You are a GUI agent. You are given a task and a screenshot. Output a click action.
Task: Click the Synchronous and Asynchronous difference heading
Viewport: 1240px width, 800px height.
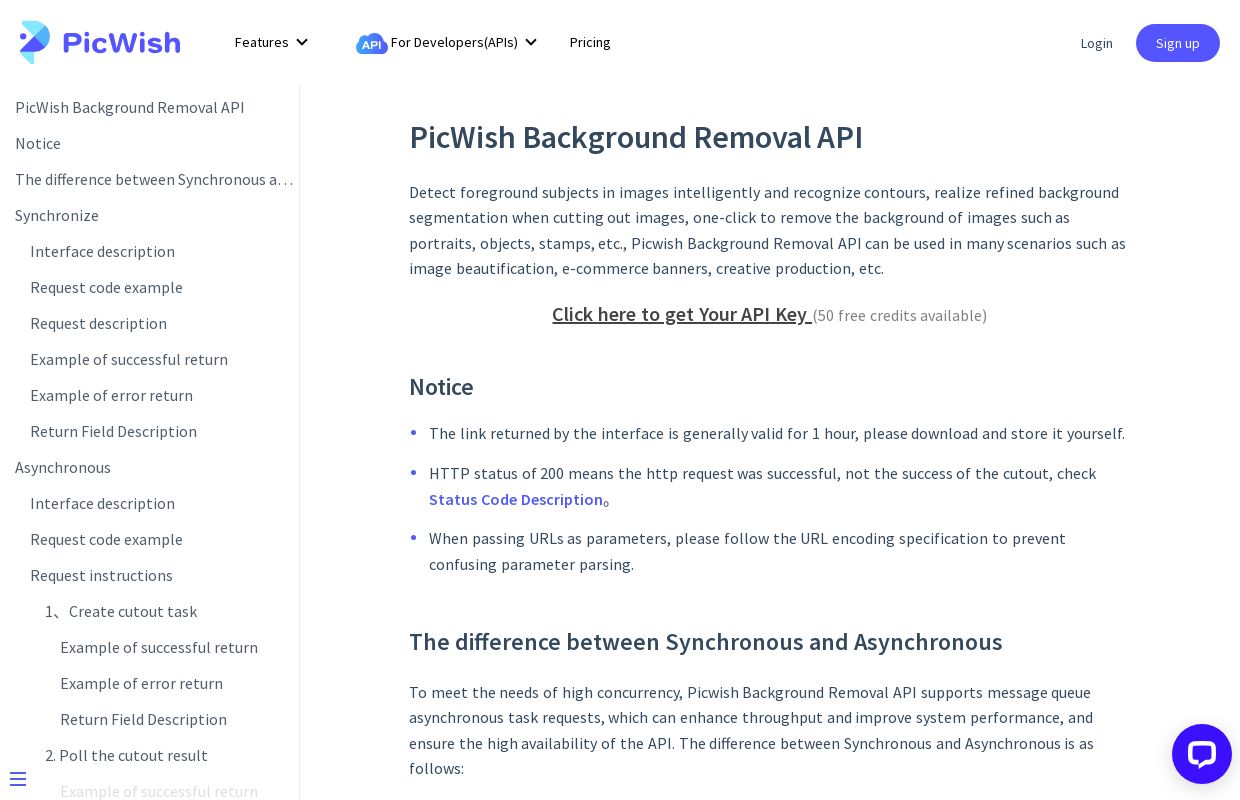tap(705, 642)
